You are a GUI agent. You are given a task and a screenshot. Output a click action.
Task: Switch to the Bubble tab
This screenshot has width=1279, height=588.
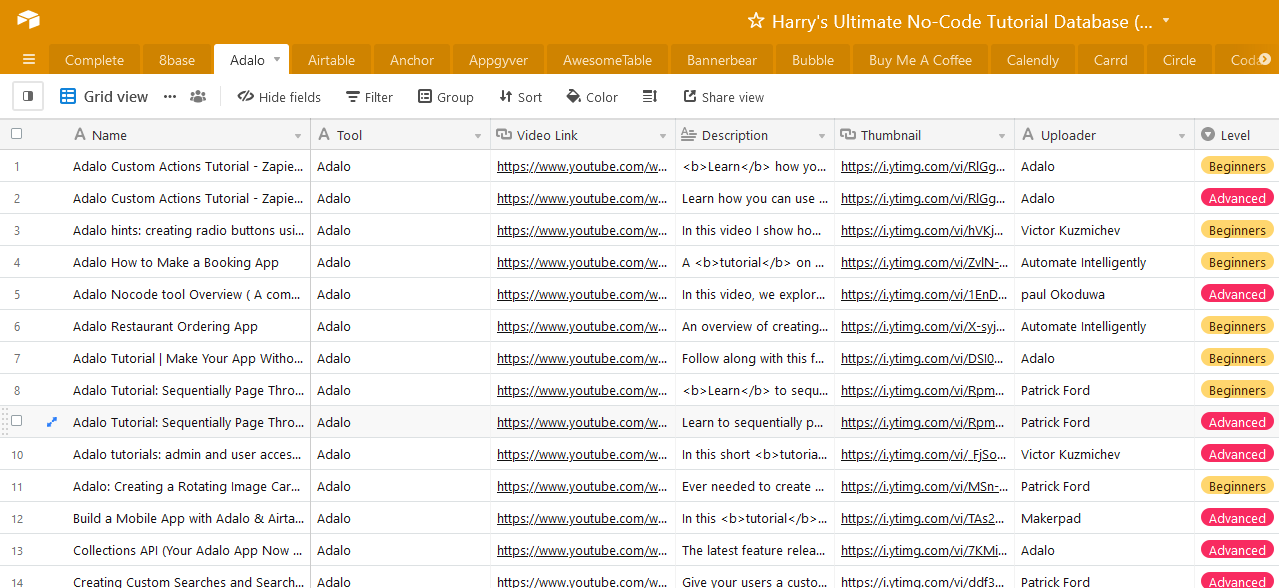(813, 60)
